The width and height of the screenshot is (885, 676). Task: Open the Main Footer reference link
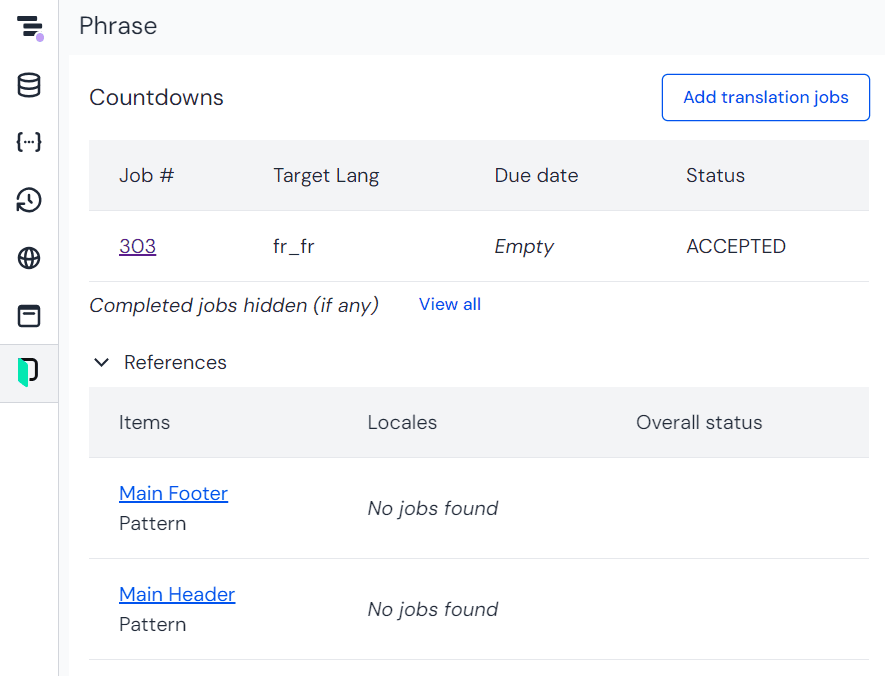click(x=173, y=493)
